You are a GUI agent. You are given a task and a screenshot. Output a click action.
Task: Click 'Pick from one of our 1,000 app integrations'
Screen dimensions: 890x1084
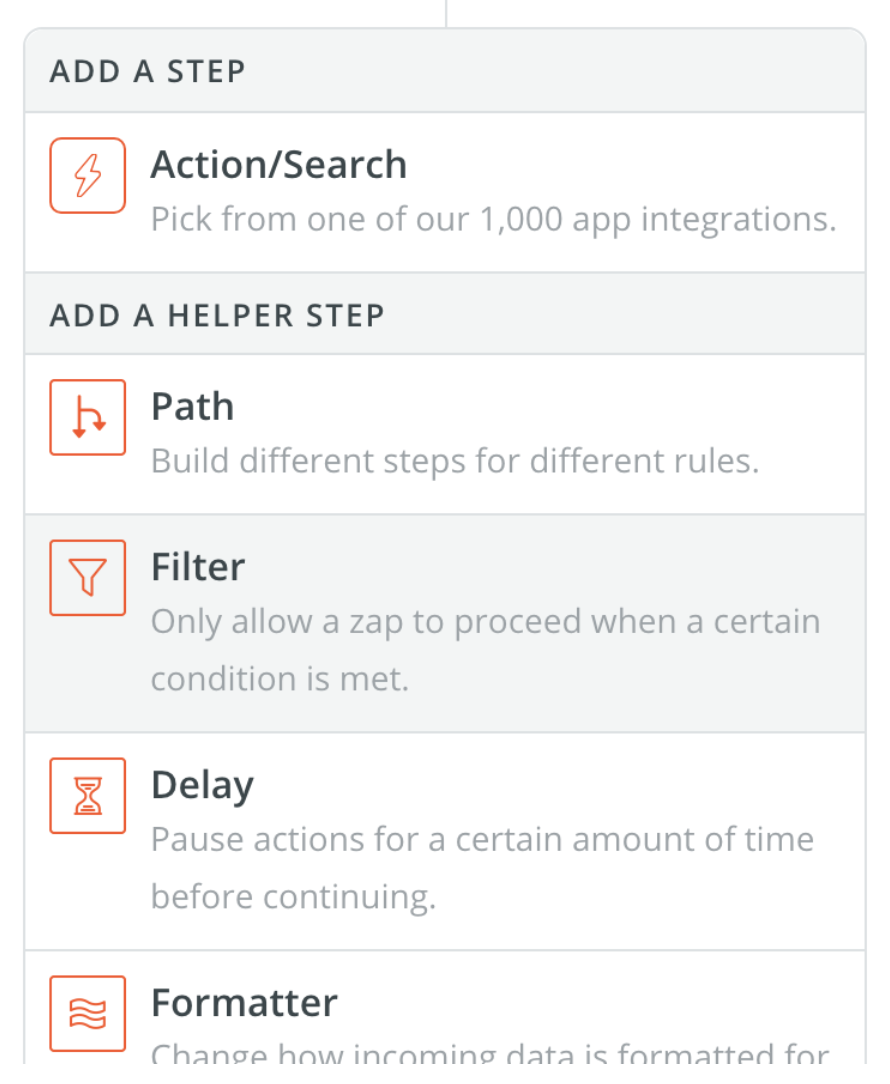[494, 220]
